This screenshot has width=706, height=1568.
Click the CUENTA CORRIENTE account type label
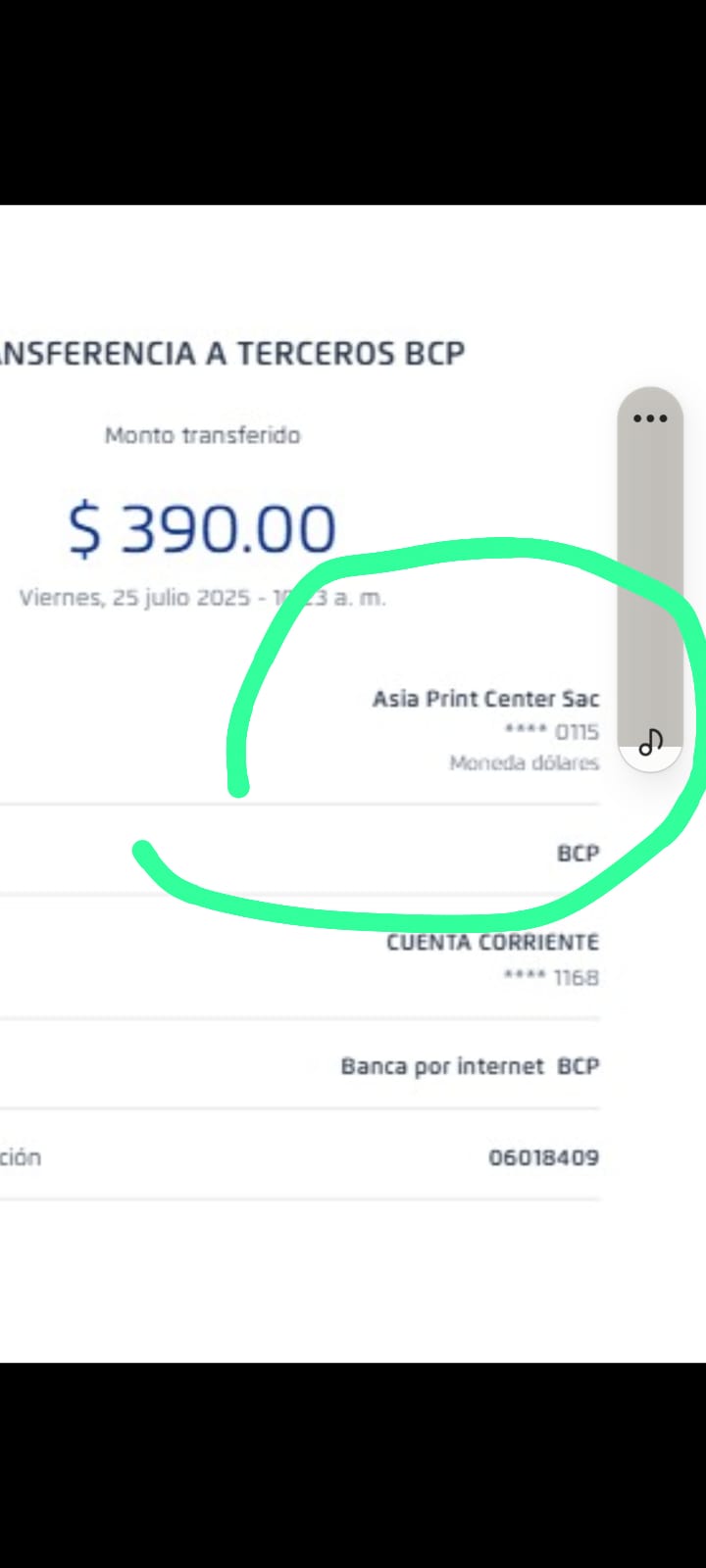pyautogui.click(x=492, y=943)
